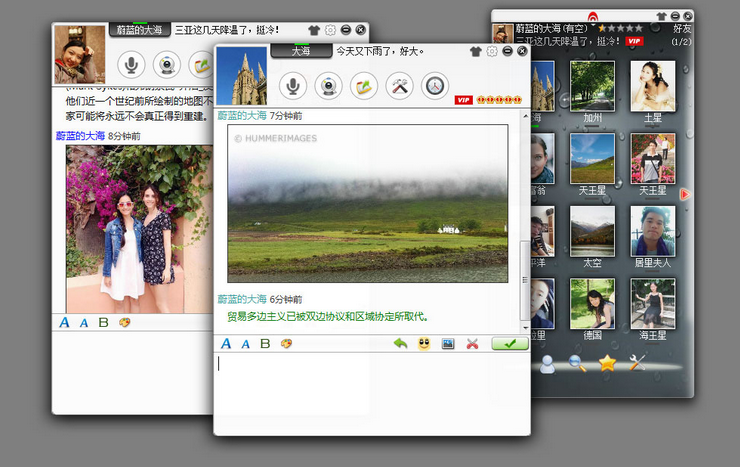Toggle bold text in front chat window
This screenshot has width=740, height=467.
[x=265, y=344]
